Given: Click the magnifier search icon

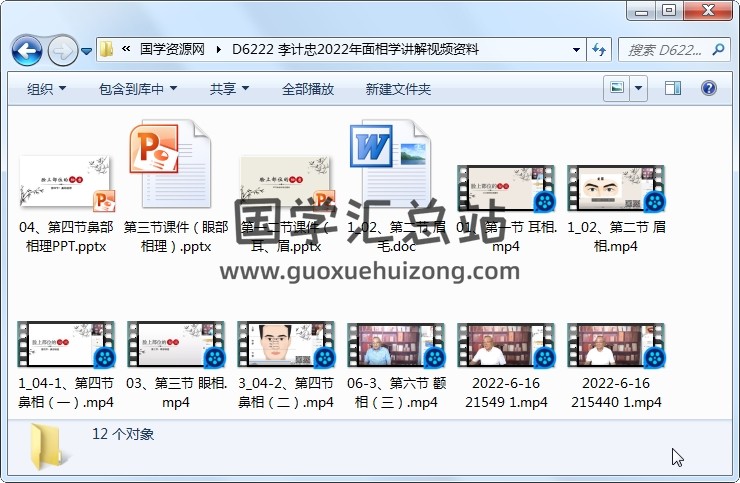Looking at the screenshot, I should pos(719,49).
